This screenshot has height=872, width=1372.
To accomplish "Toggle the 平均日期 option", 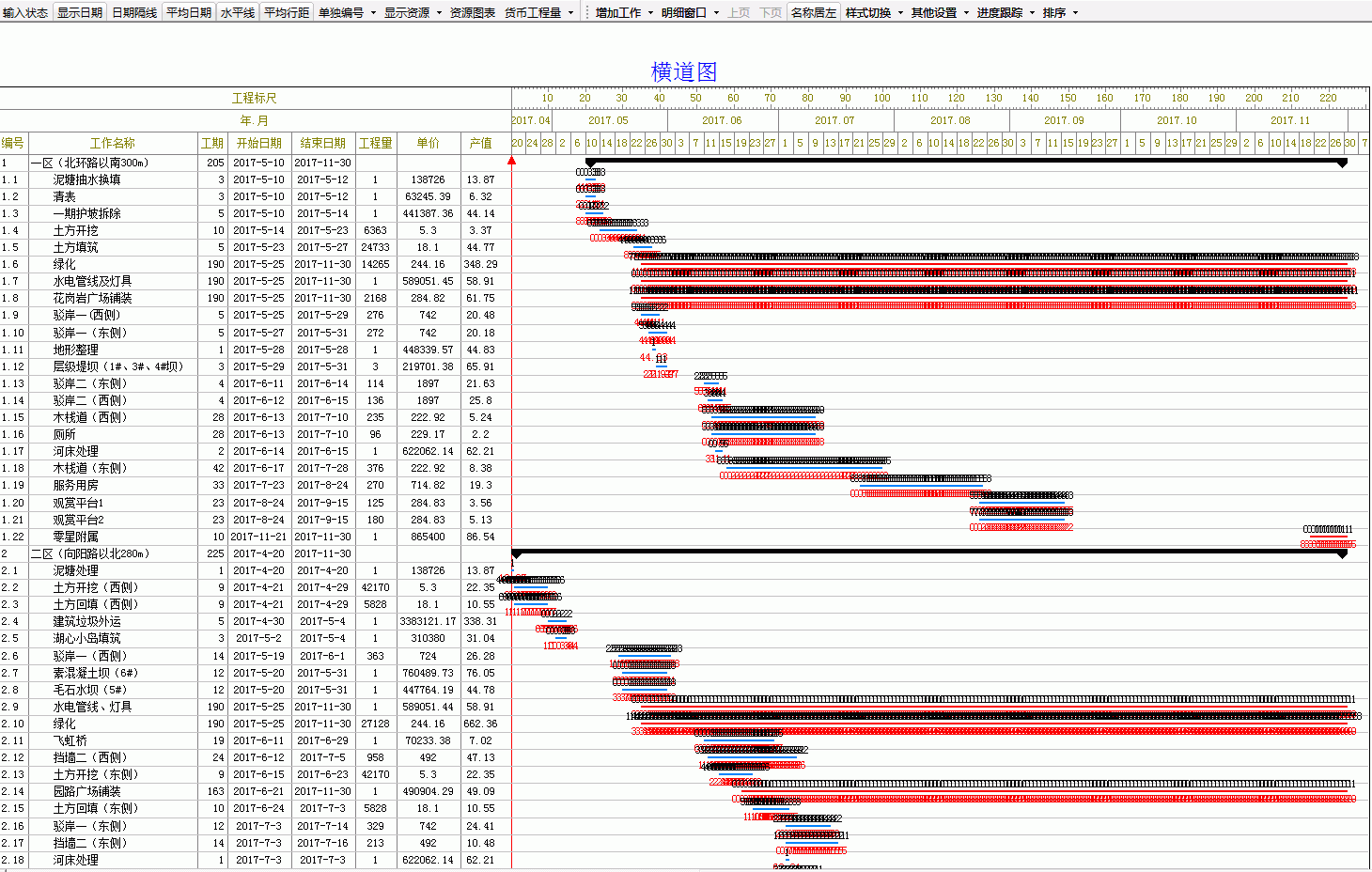I will (189, 12).
